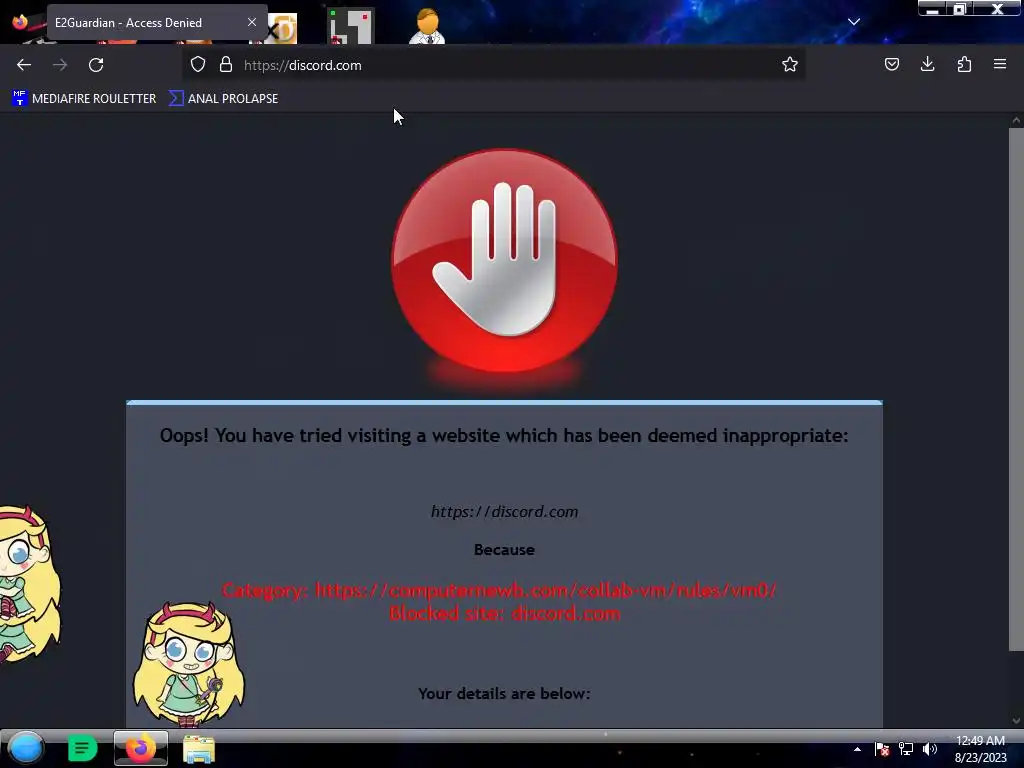Reload the page with the refresh icon
Screen dimensions: 1024x768
pos(96,65)
